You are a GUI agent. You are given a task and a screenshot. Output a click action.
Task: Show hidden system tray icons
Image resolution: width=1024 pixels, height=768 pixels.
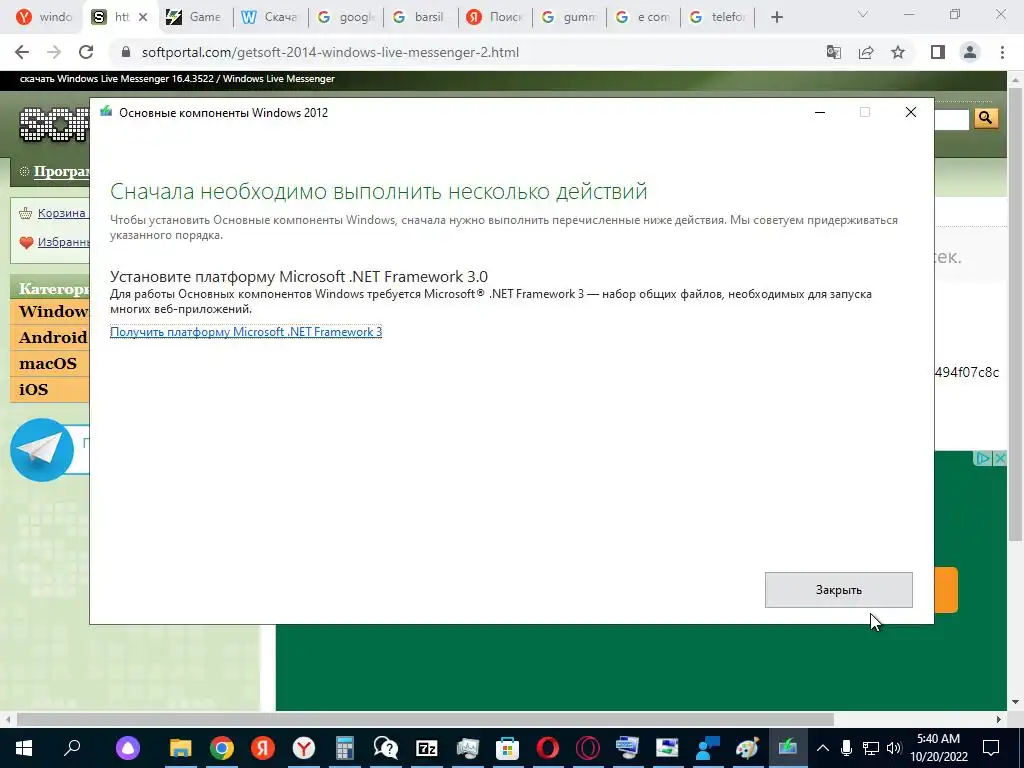(x=823, y=748)
